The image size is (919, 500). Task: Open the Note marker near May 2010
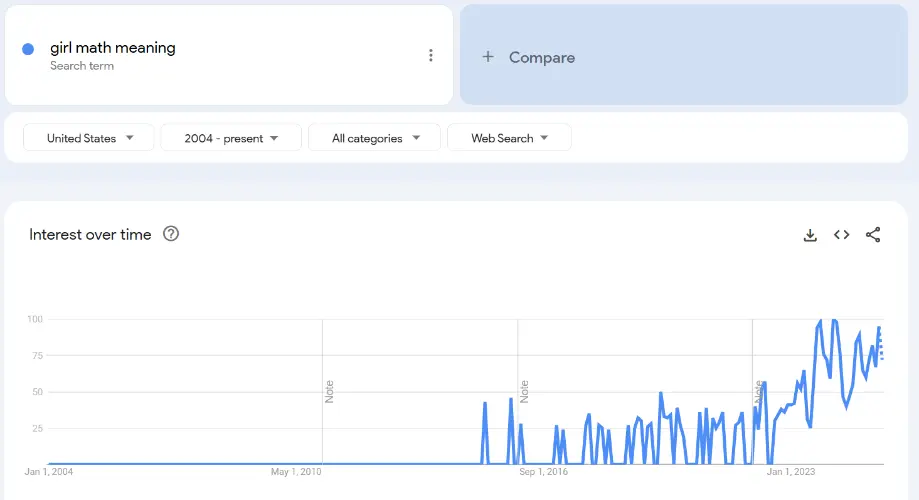coord(329,392)
